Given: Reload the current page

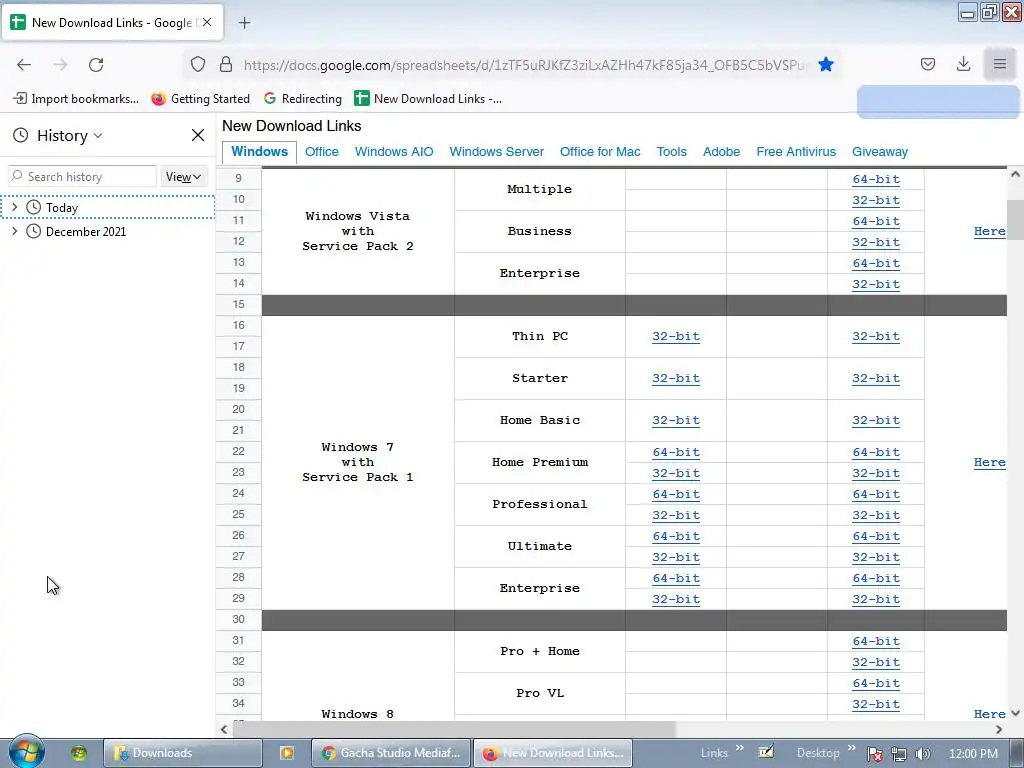Looking at the screenshot, I should pos(96,65).
